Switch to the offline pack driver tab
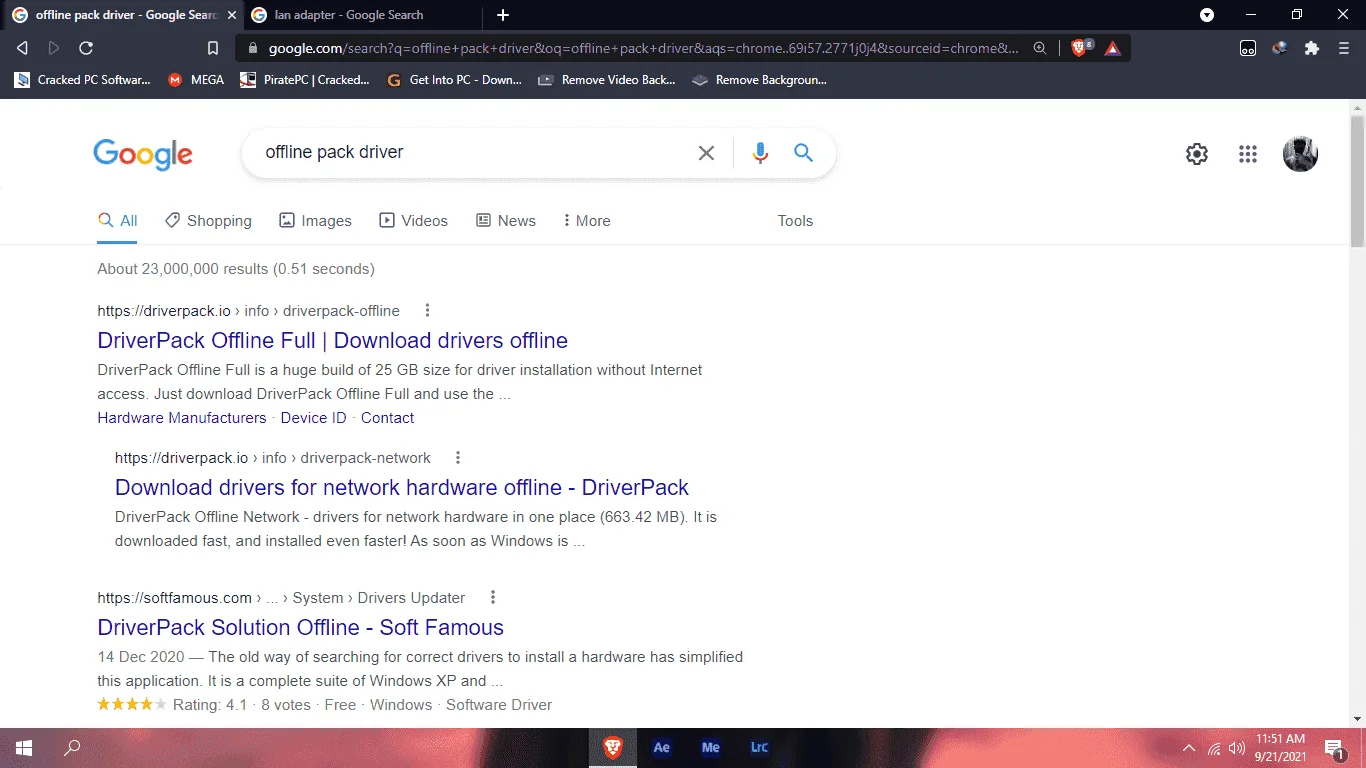 pos(120,15)
